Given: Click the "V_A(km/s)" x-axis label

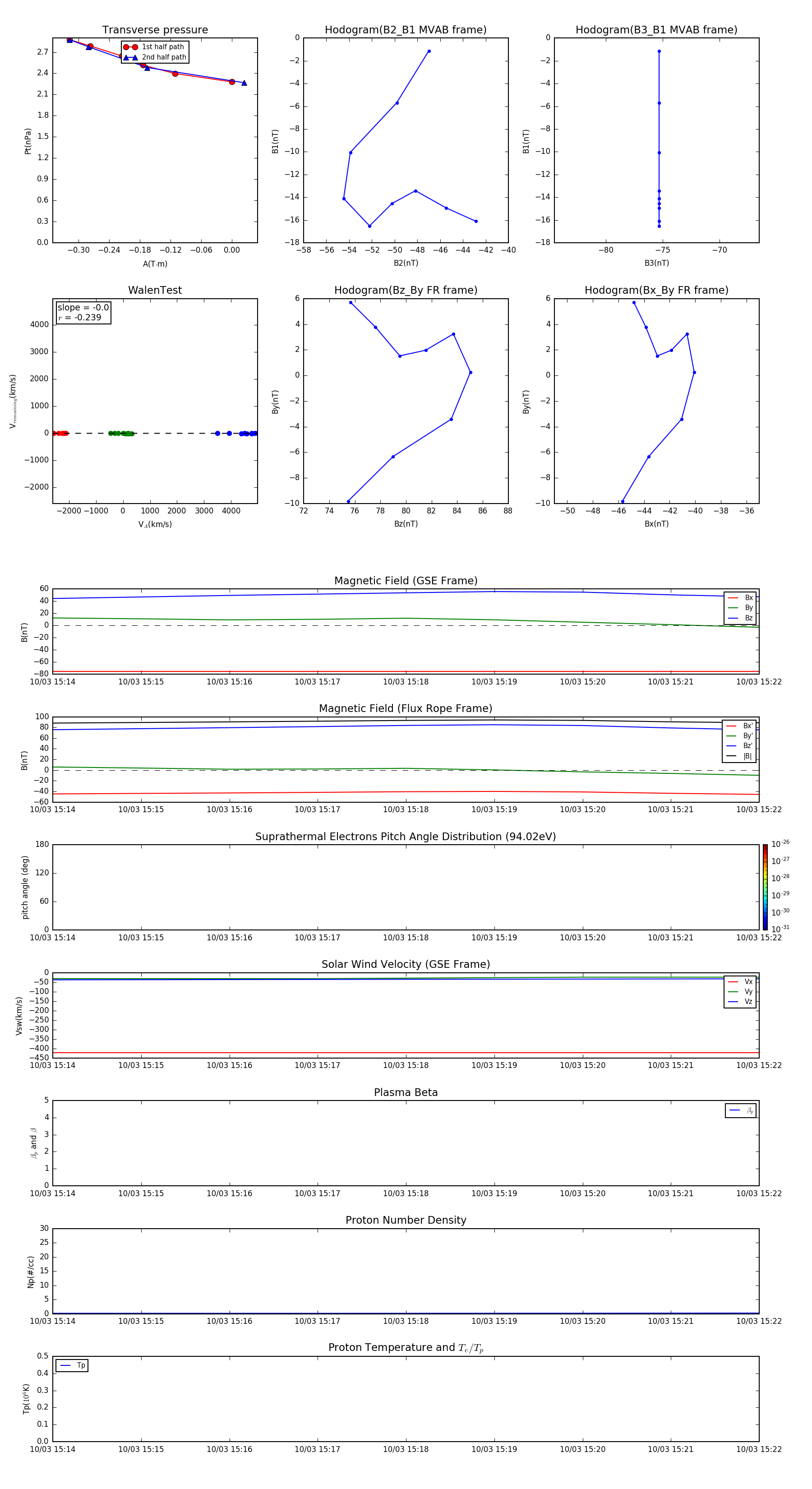Looking at the screenshot, I should tap(155, 524).
